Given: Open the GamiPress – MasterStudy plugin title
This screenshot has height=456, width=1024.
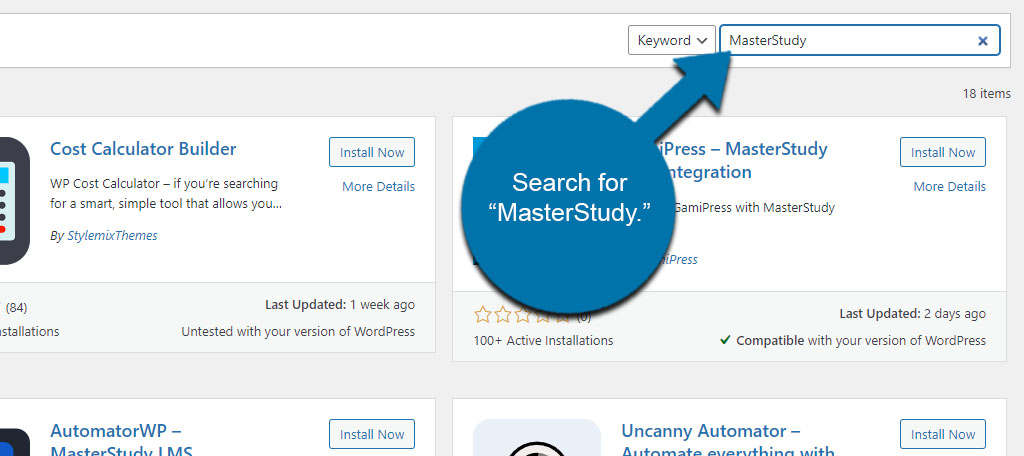Looking at the screenshot, I should [741, 160].
